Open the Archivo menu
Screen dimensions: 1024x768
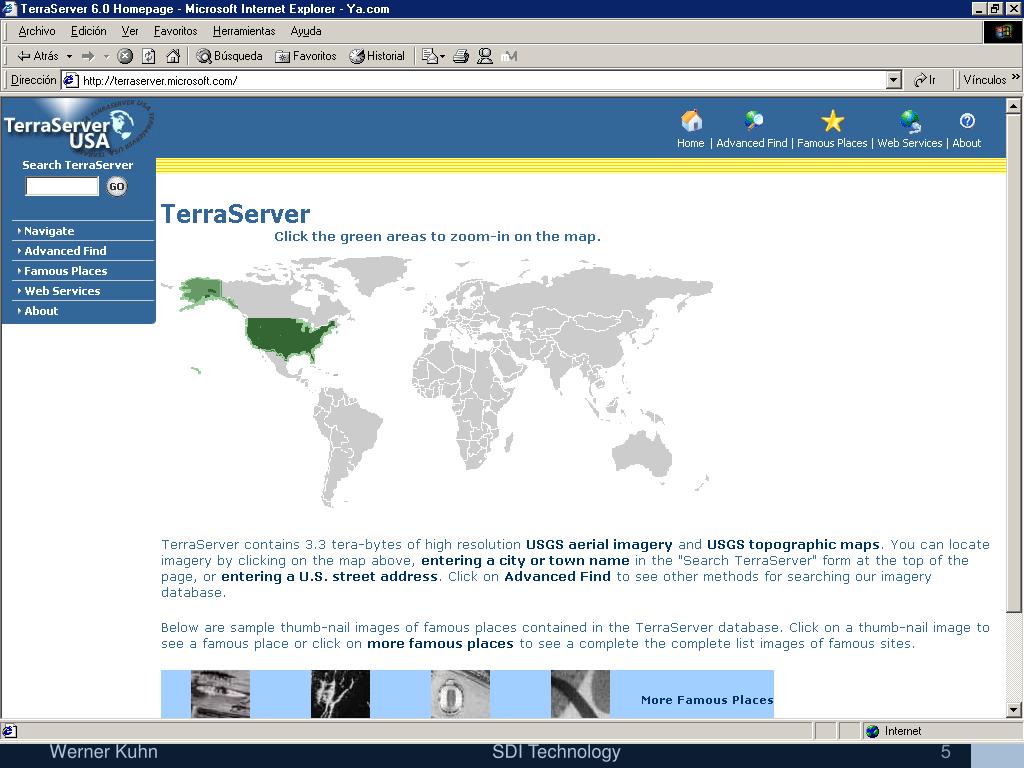point(37,31)
